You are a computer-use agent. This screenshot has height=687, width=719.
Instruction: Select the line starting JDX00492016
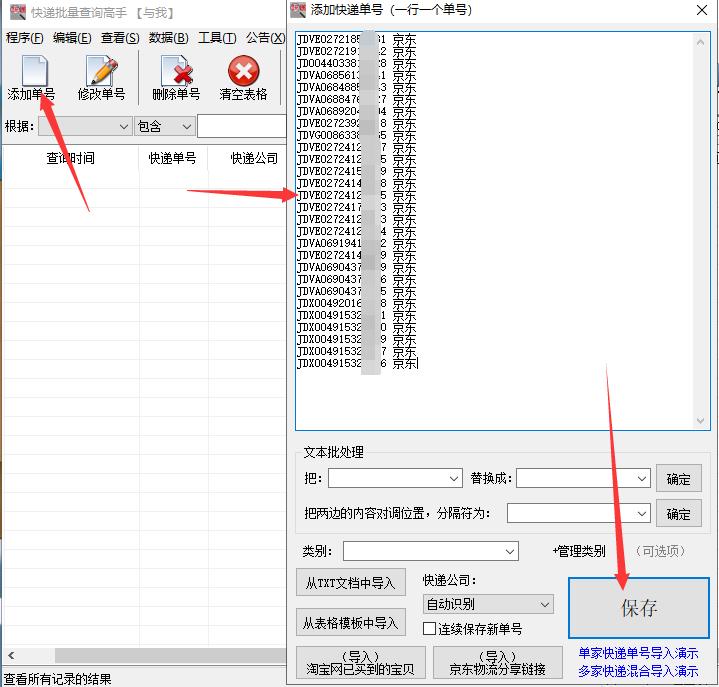pyautogui.click(x=356, y=303)
